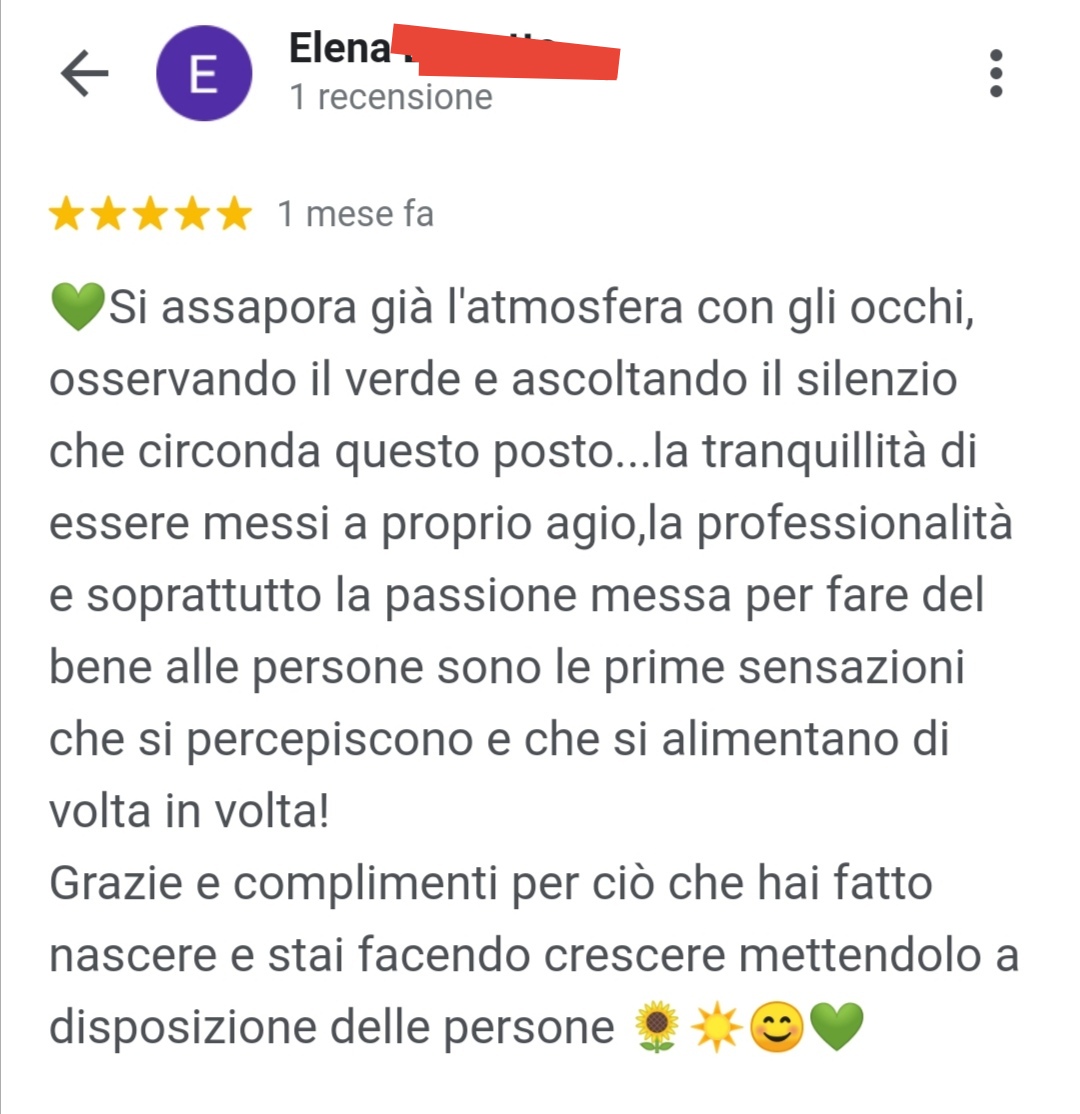1080x1114 pixels.
Task: Click the fifth yellow rating star
Action: coord(234,214)
